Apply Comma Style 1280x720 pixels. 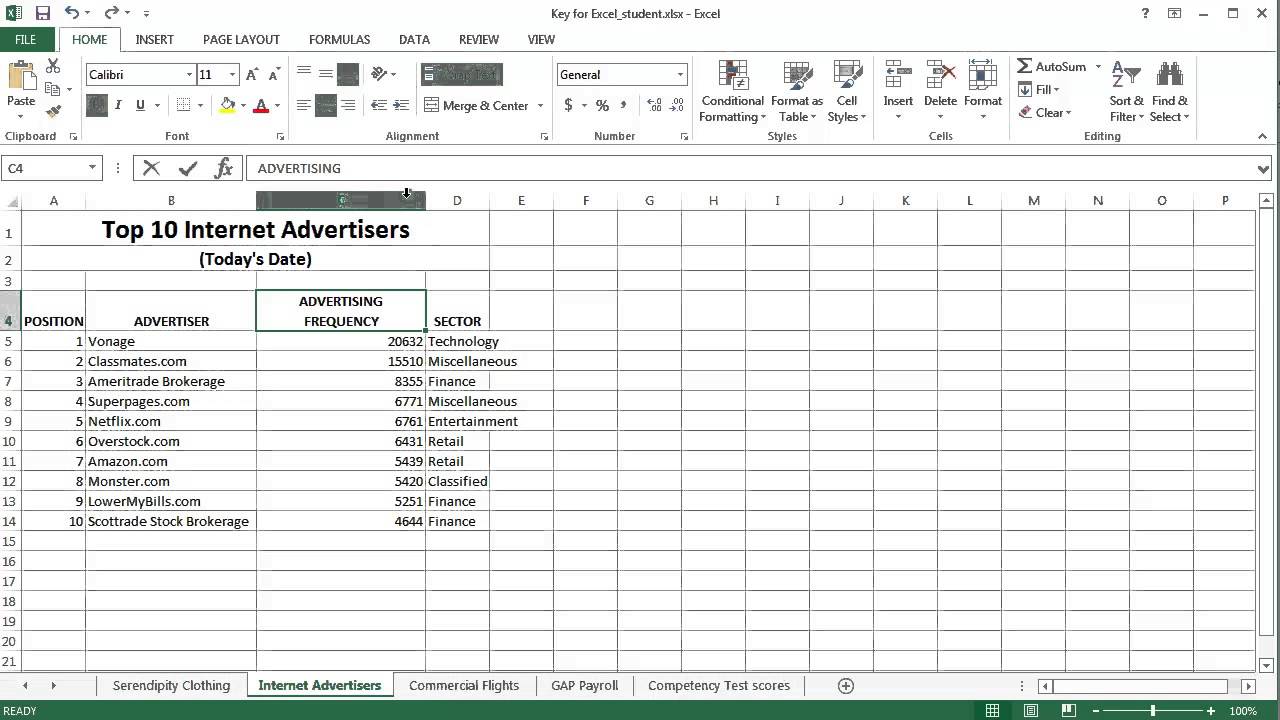[x=624, y=105]
